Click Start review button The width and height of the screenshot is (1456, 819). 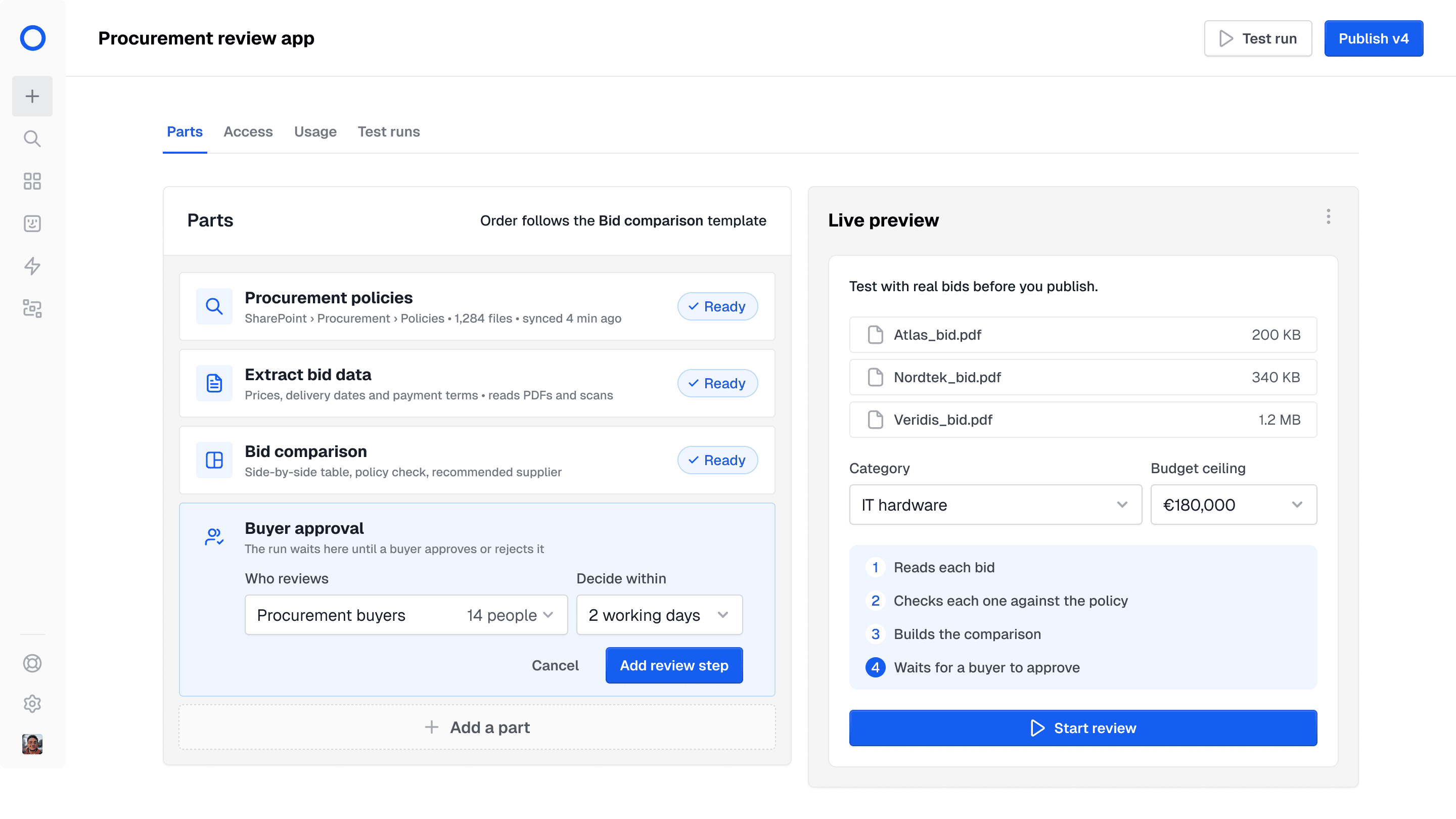1083,728
